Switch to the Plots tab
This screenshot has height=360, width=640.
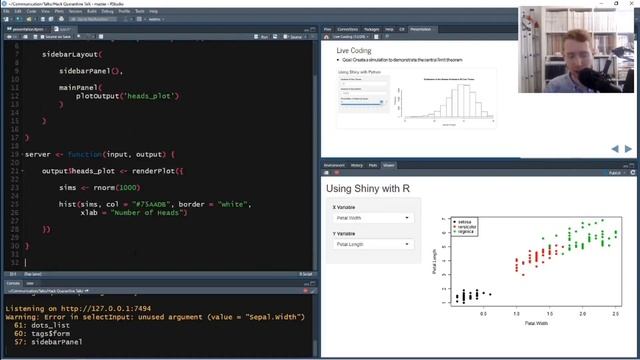click(373, 165)
